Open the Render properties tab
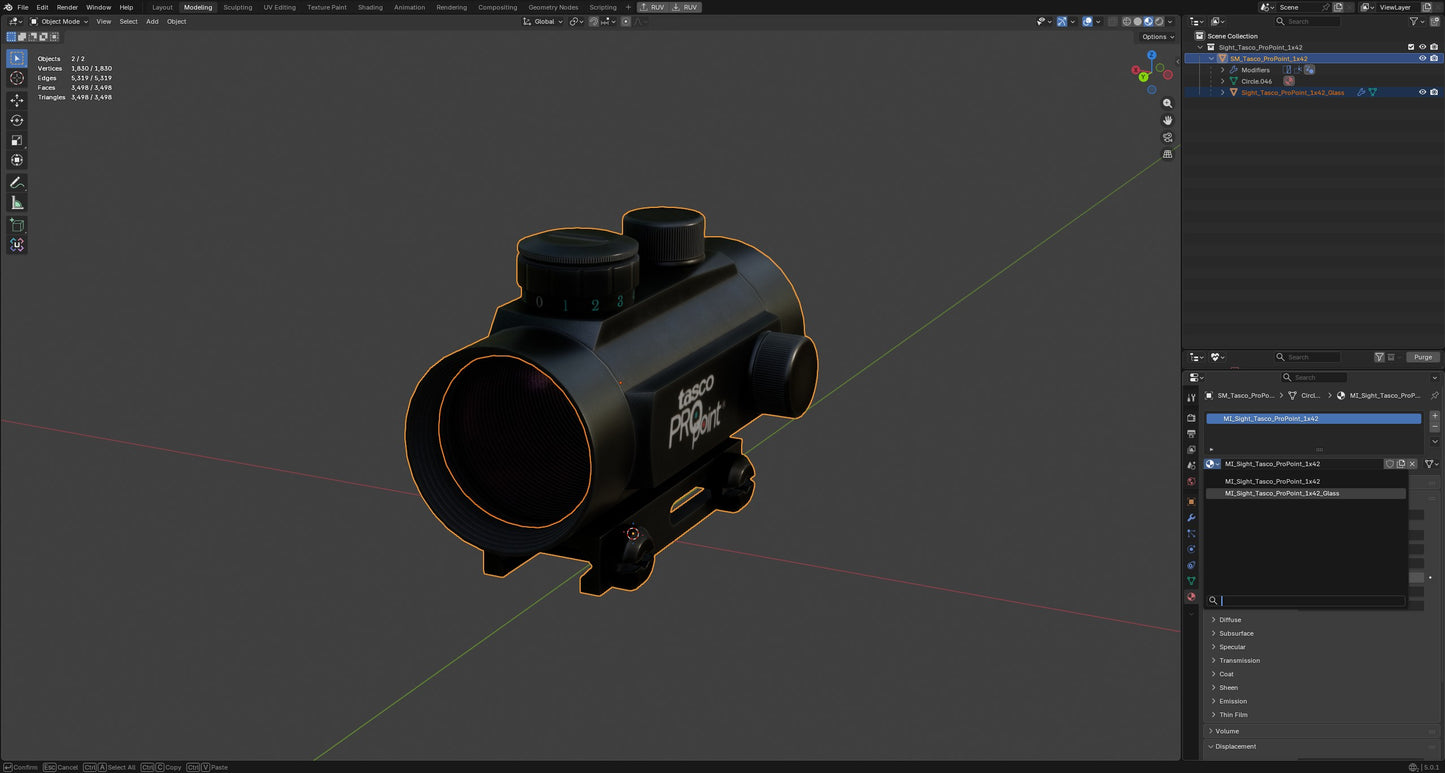1445x773 pixels. [x=1191, y=418]
